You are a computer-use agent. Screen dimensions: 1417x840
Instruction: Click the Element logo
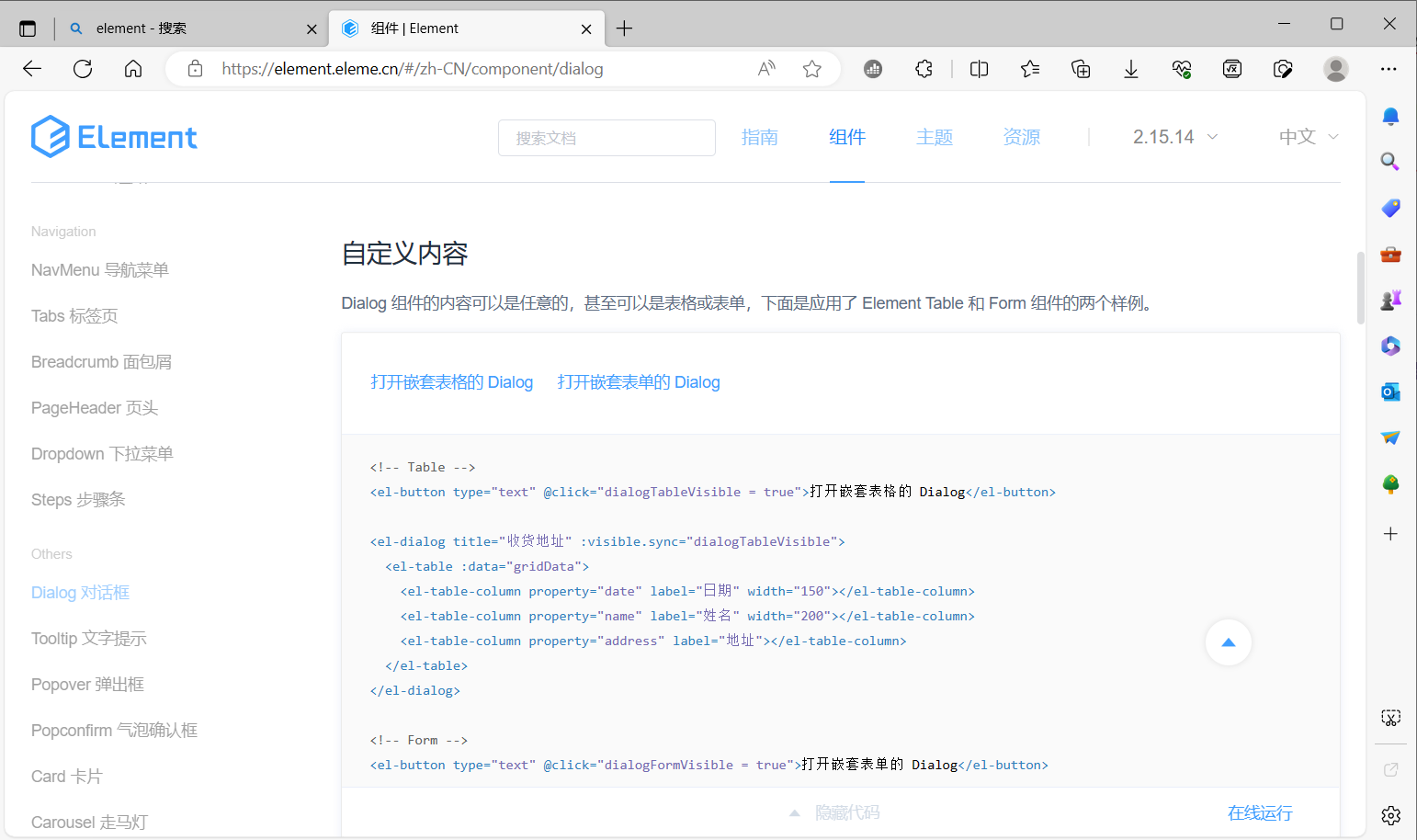tap(113, 136)
